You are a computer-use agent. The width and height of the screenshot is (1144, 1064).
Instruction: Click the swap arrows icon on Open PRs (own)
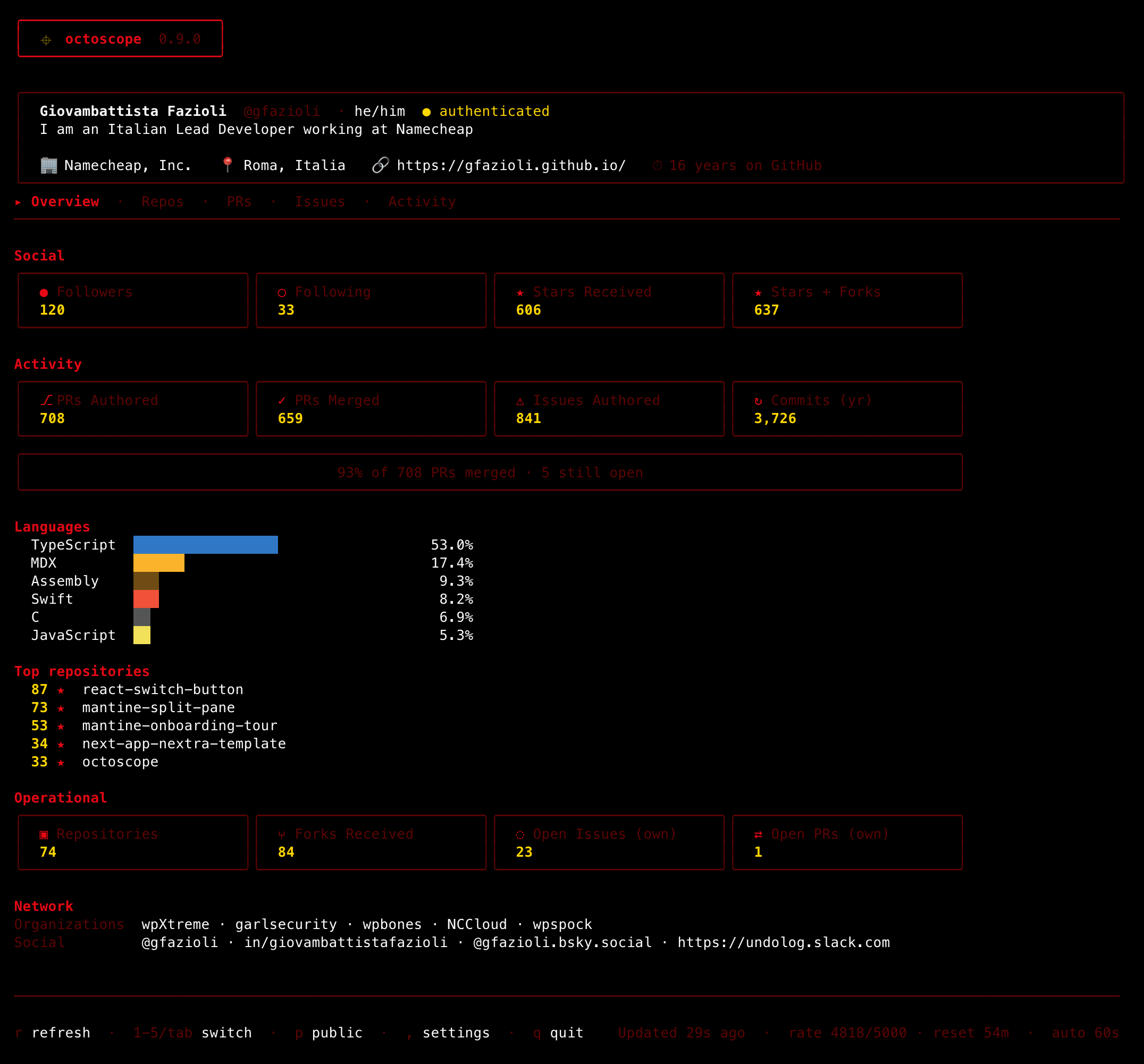tap(759, 834)
